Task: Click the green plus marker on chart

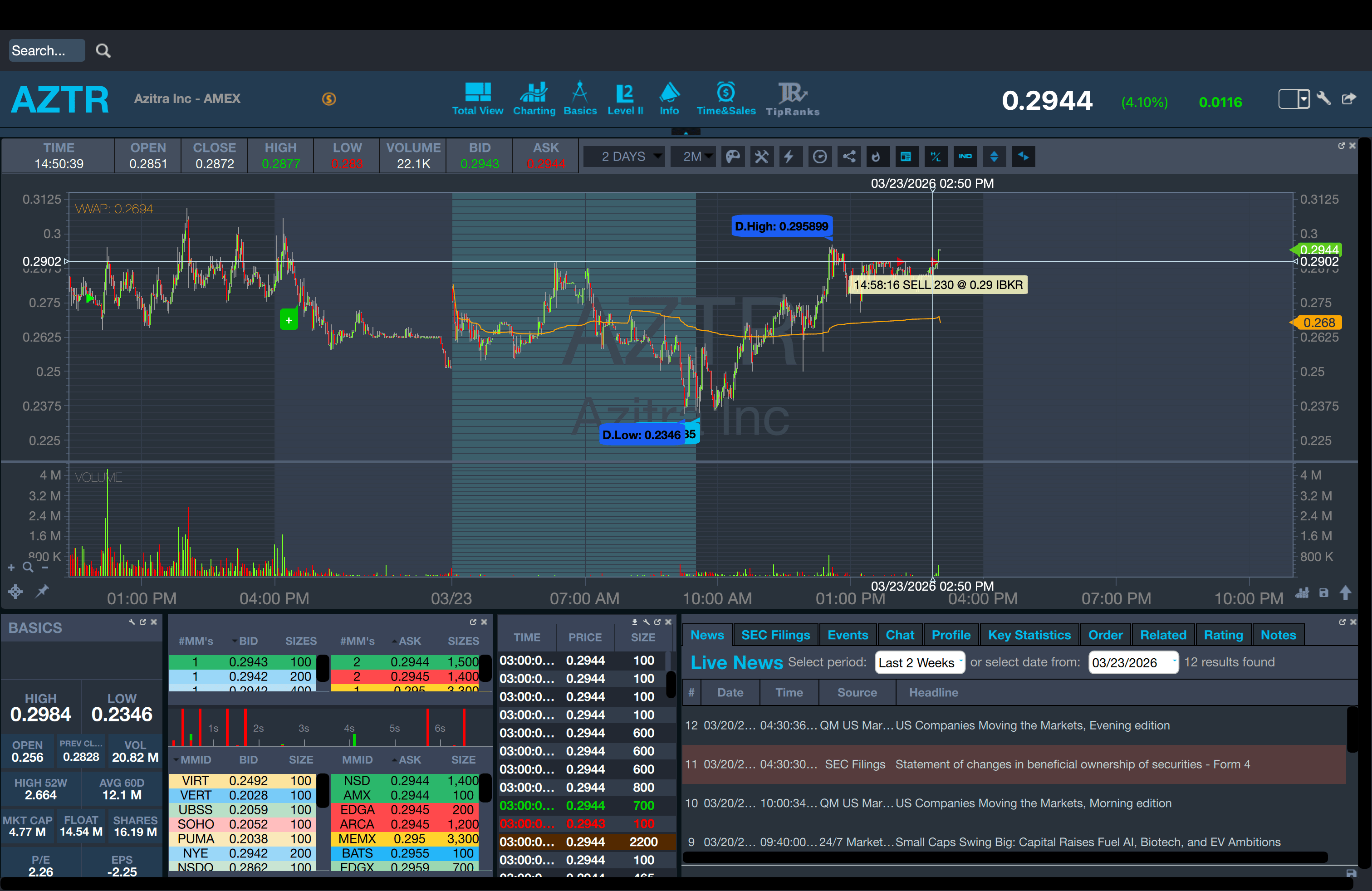Action: [x=289, y=320]
